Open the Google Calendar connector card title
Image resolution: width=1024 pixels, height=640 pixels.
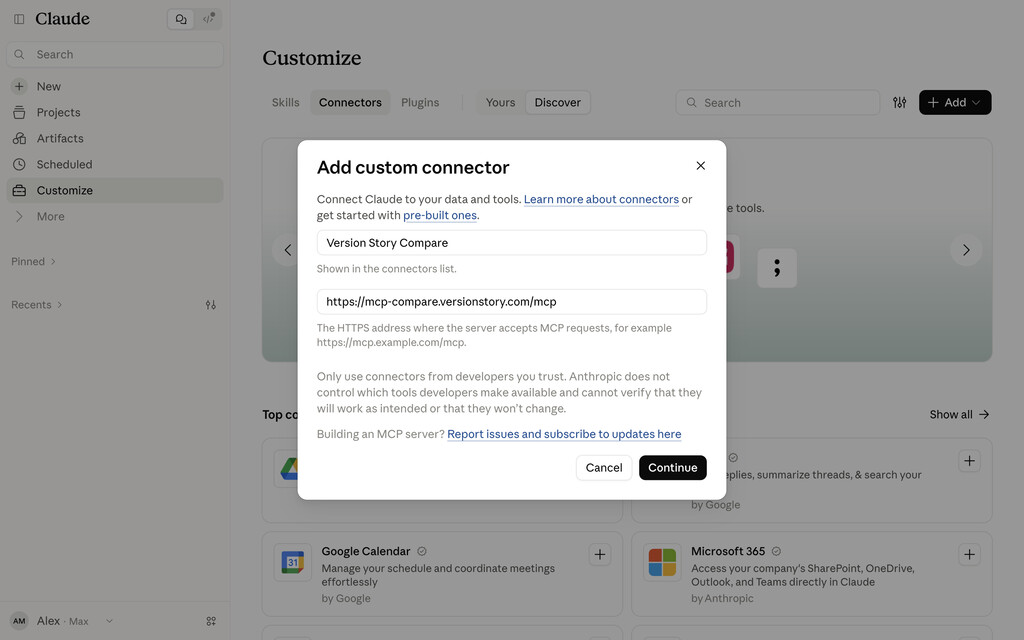(366, 552)
